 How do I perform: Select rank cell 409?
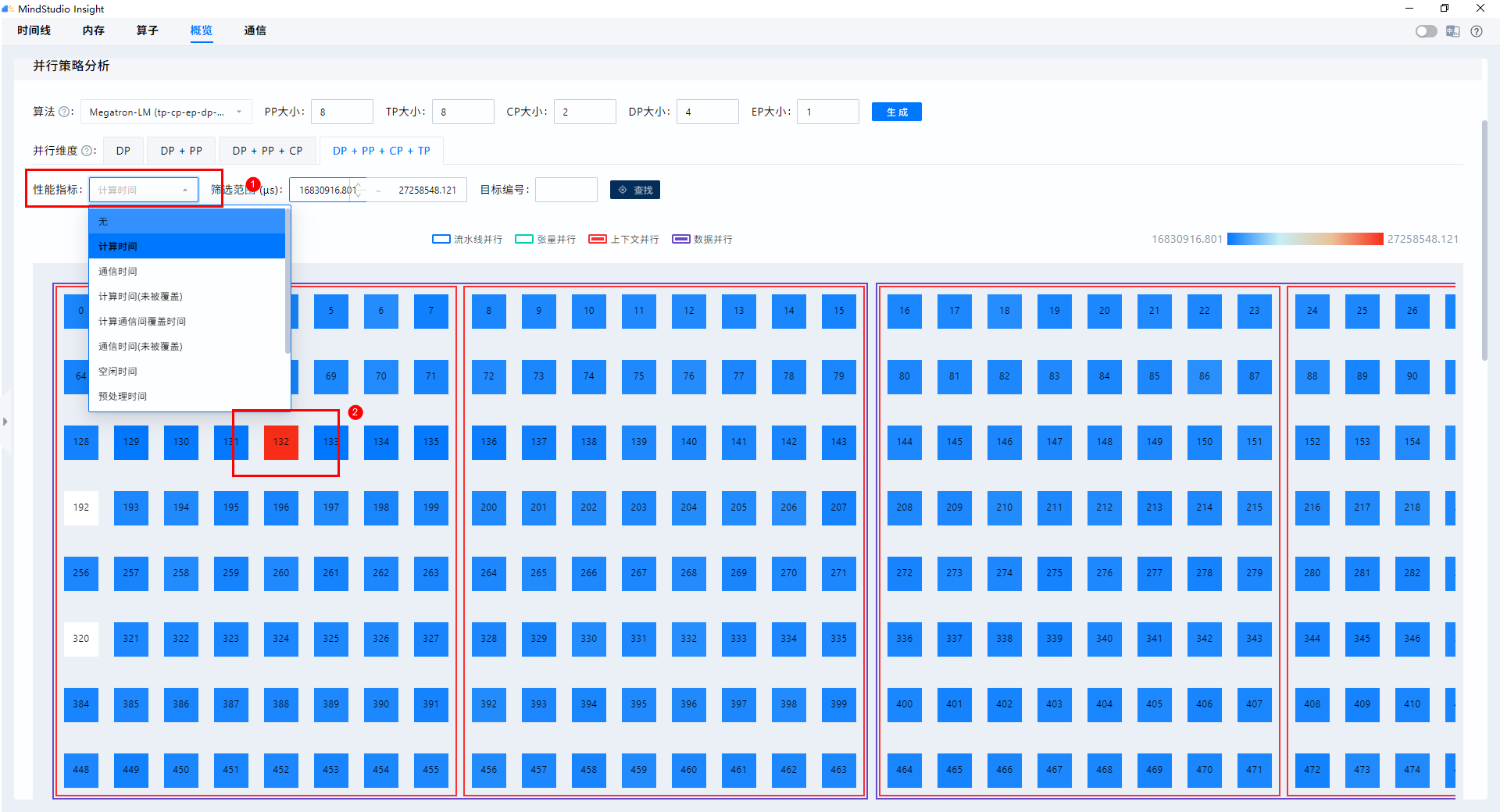[x=1362, y=704]
